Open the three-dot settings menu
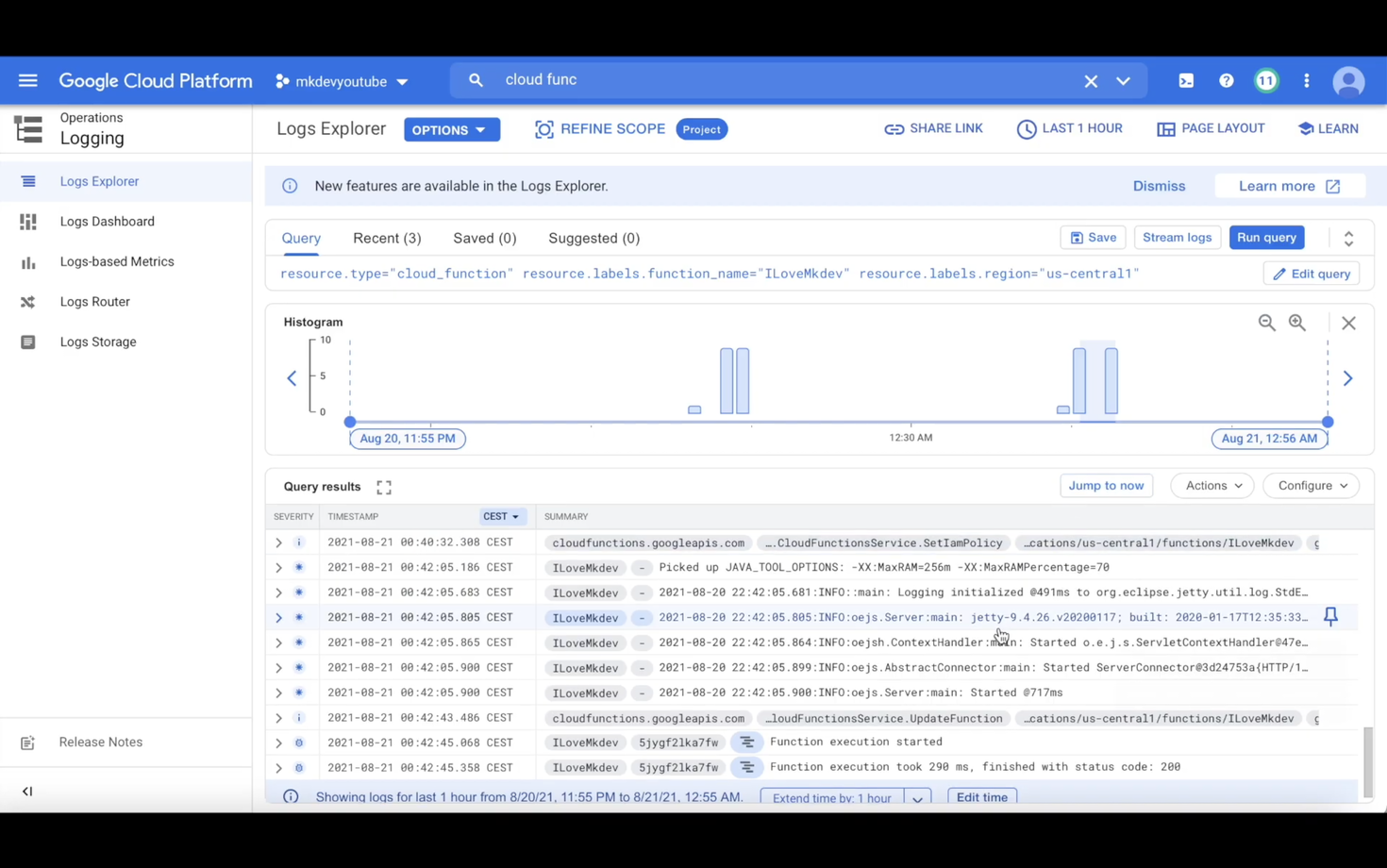1387x868 pixels. point(1307,81)
